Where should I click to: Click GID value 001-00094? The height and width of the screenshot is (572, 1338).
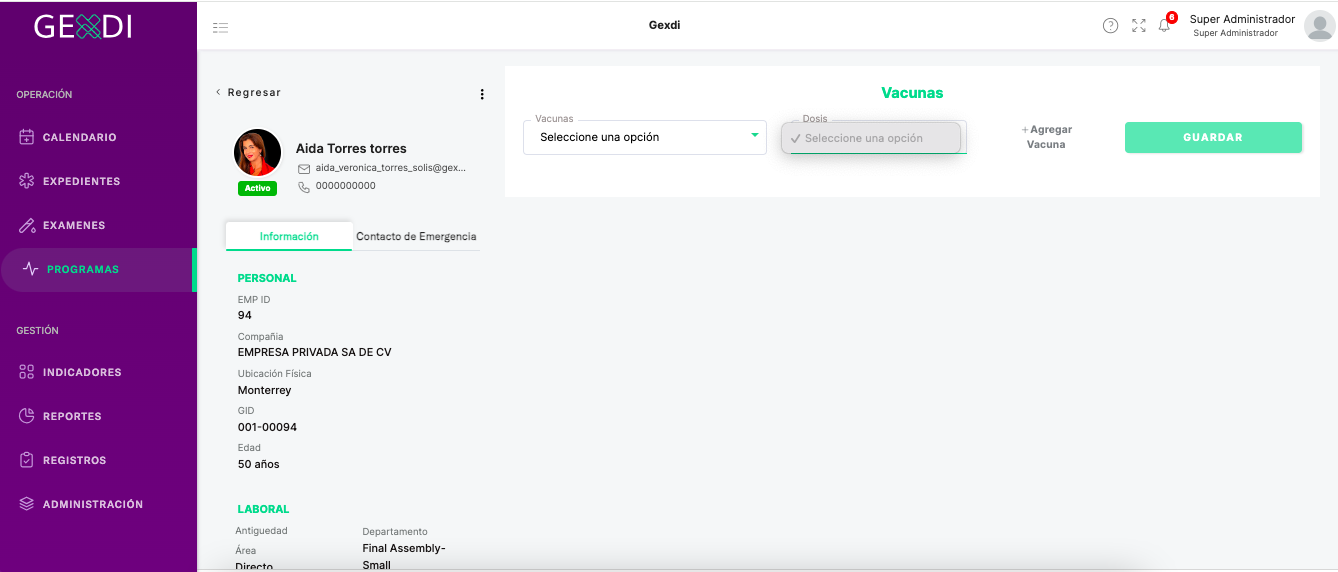[x=267, y=427]
